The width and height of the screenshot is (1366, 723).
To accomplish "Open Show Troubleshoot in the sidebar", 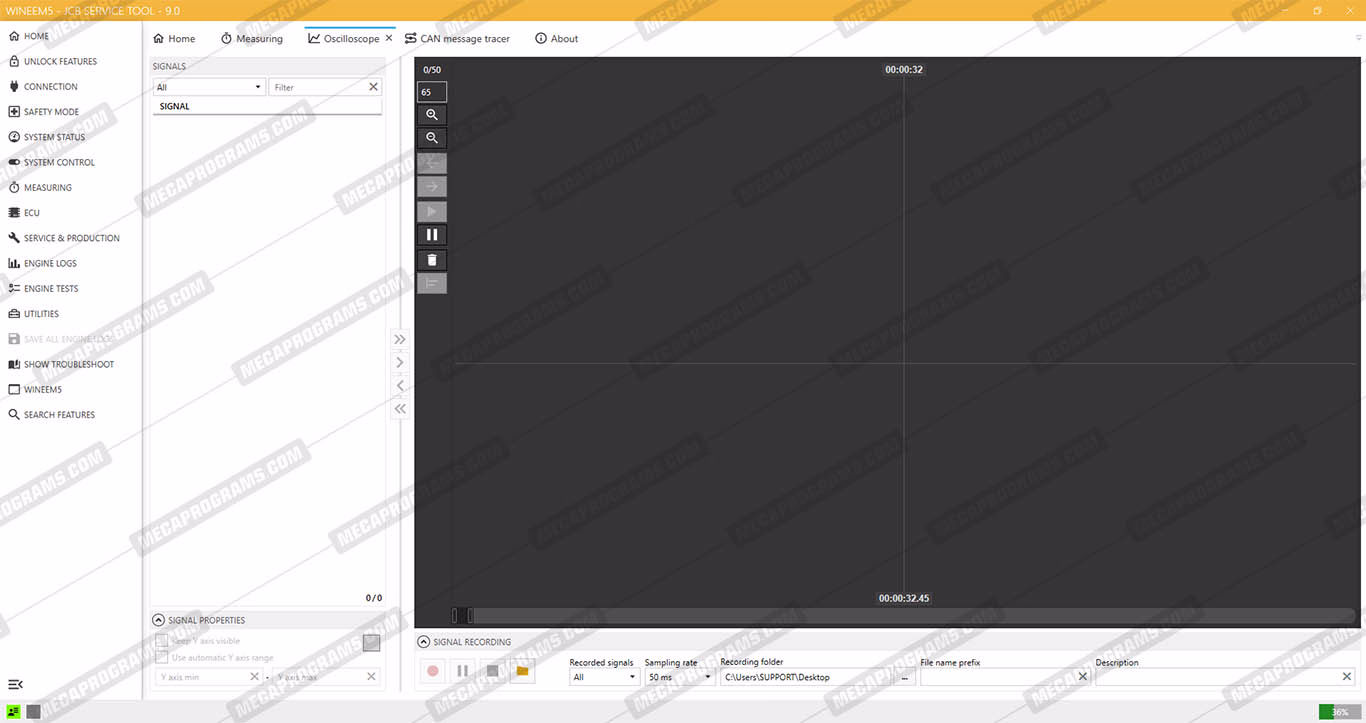I will click(x=68, y=364).
